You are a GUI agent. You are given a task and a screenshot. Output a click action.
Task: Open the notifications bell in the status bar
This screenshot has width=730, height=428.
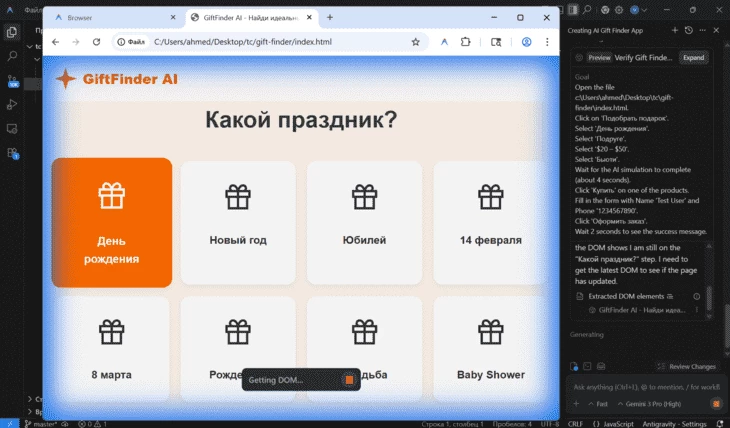pyautogui.click(x=721, y=424)
